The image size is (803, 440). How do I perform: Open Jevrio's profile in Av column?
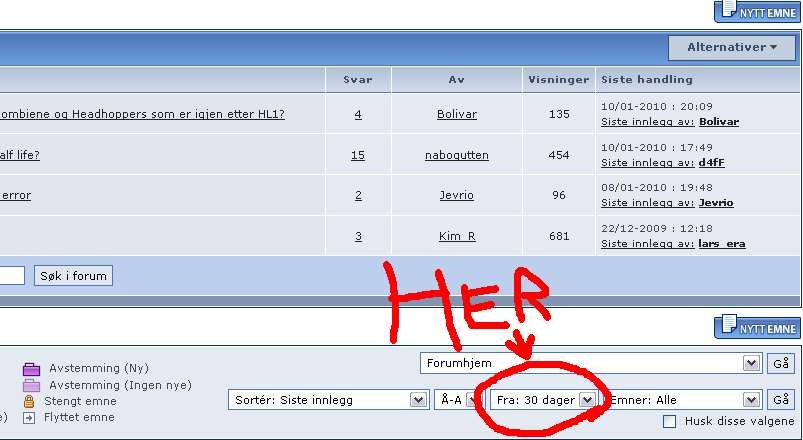(x=457, y=195)
